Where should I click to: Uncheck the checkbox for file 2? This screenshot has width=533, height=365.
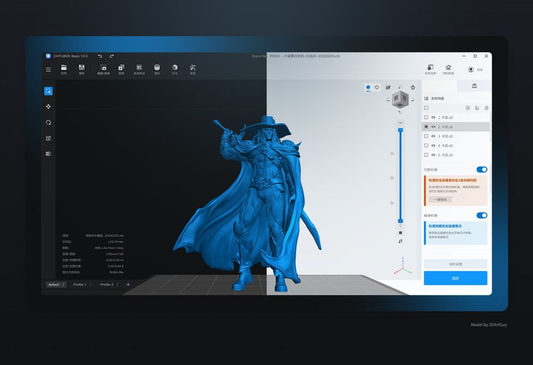(x=426, y=127)
